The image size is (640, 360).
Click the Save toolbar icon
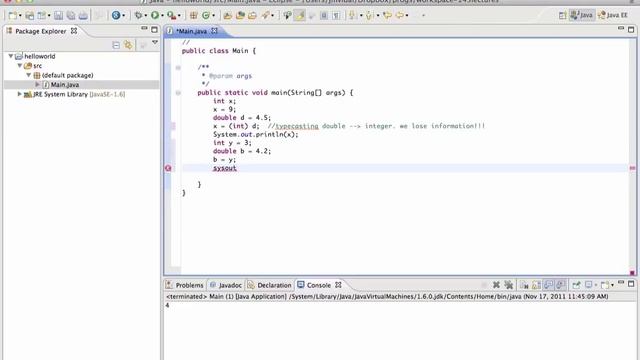(x=58, y=16)
